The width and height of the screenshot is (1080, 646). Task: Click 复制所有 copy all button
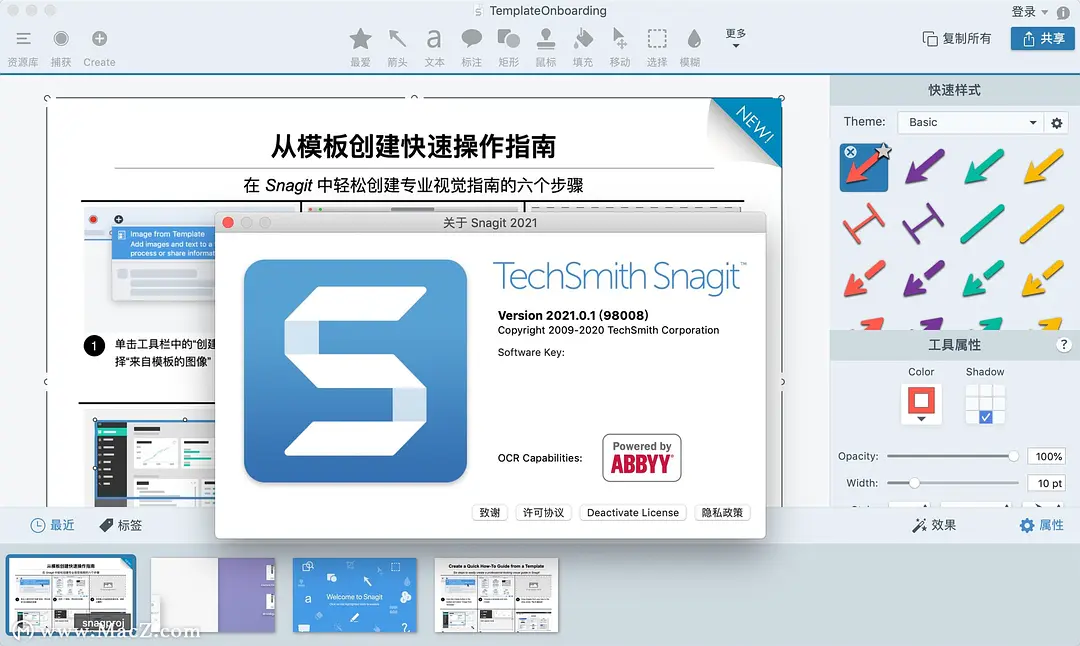[957, 39]
